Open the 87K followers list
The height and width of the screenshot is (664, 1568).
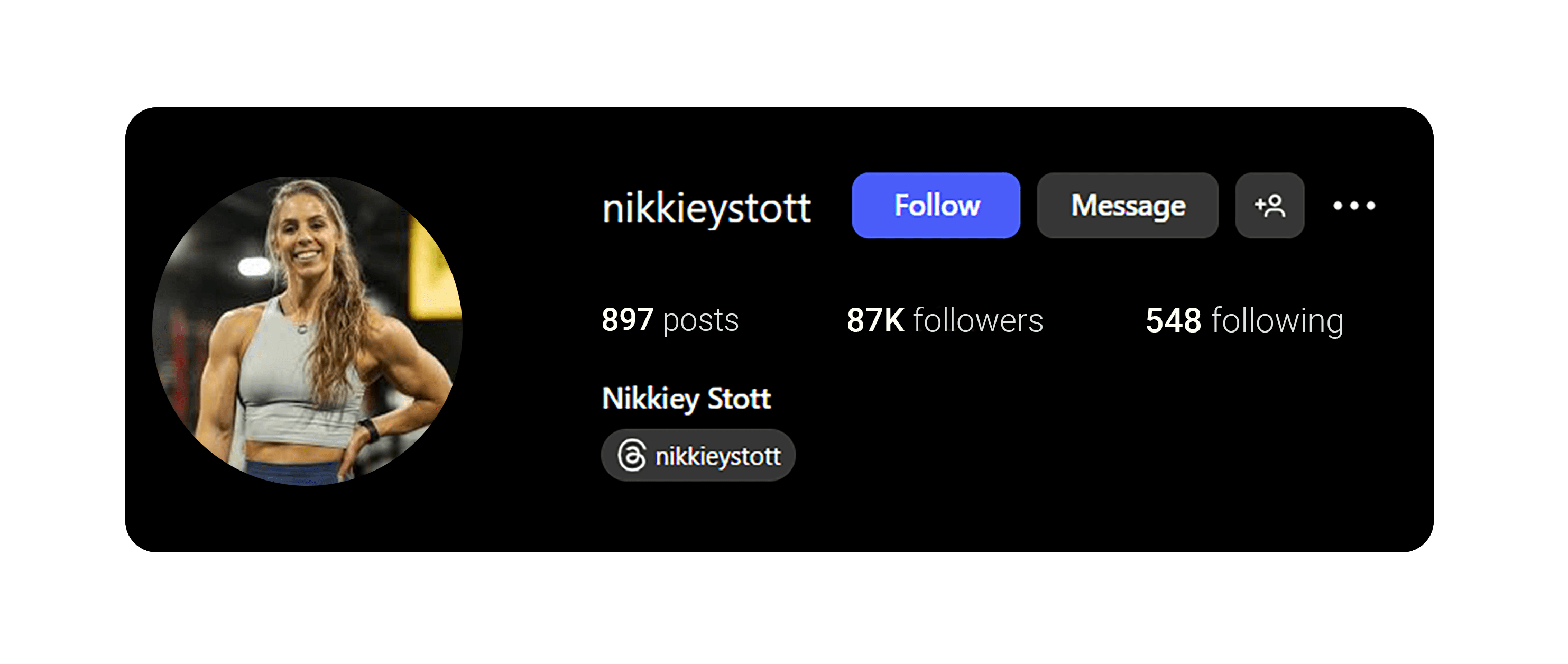point(945,320)
